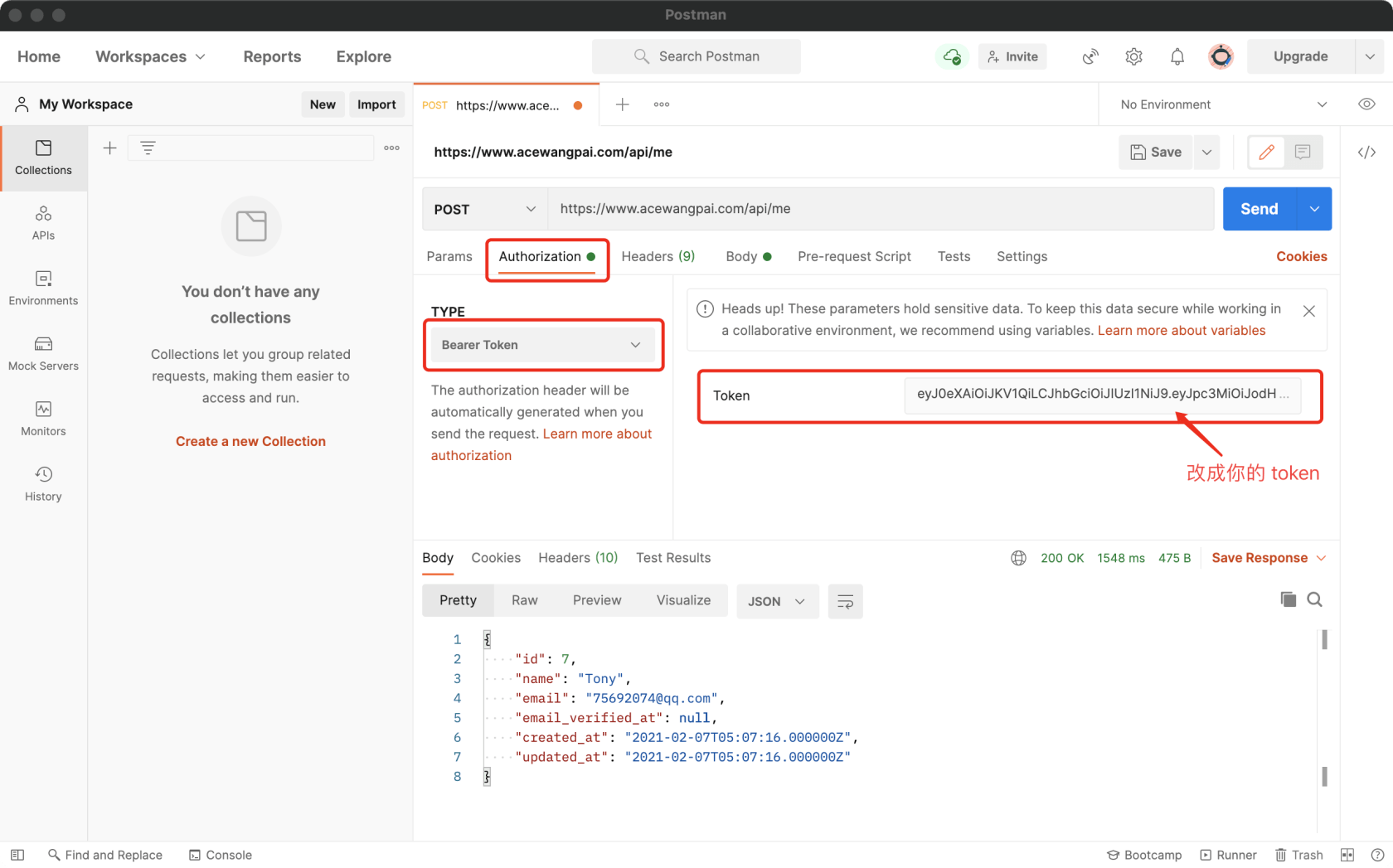
Task: Open the APIs sidebar panel
Action: (x=43, y=223)
